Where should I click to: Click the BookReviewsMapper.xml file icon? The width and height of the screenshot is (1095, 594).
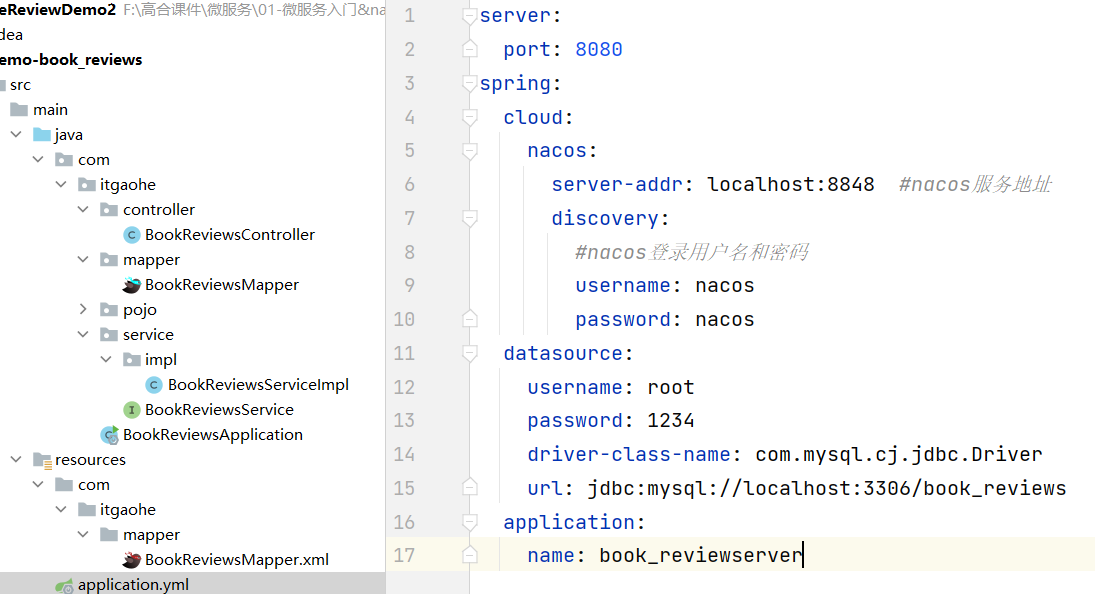click(131, 560)
